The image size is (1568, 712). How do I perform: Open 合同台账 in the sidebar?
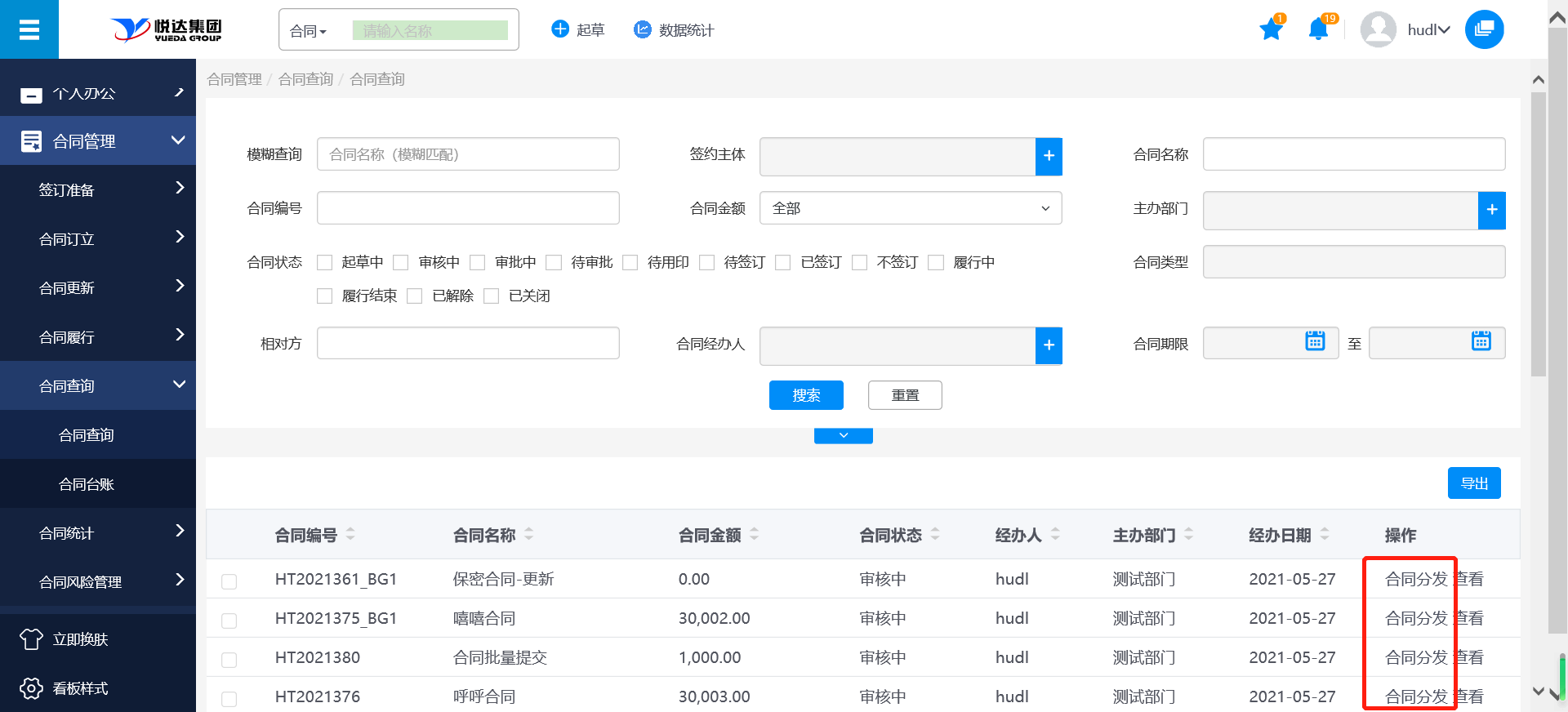click(87, 484)
